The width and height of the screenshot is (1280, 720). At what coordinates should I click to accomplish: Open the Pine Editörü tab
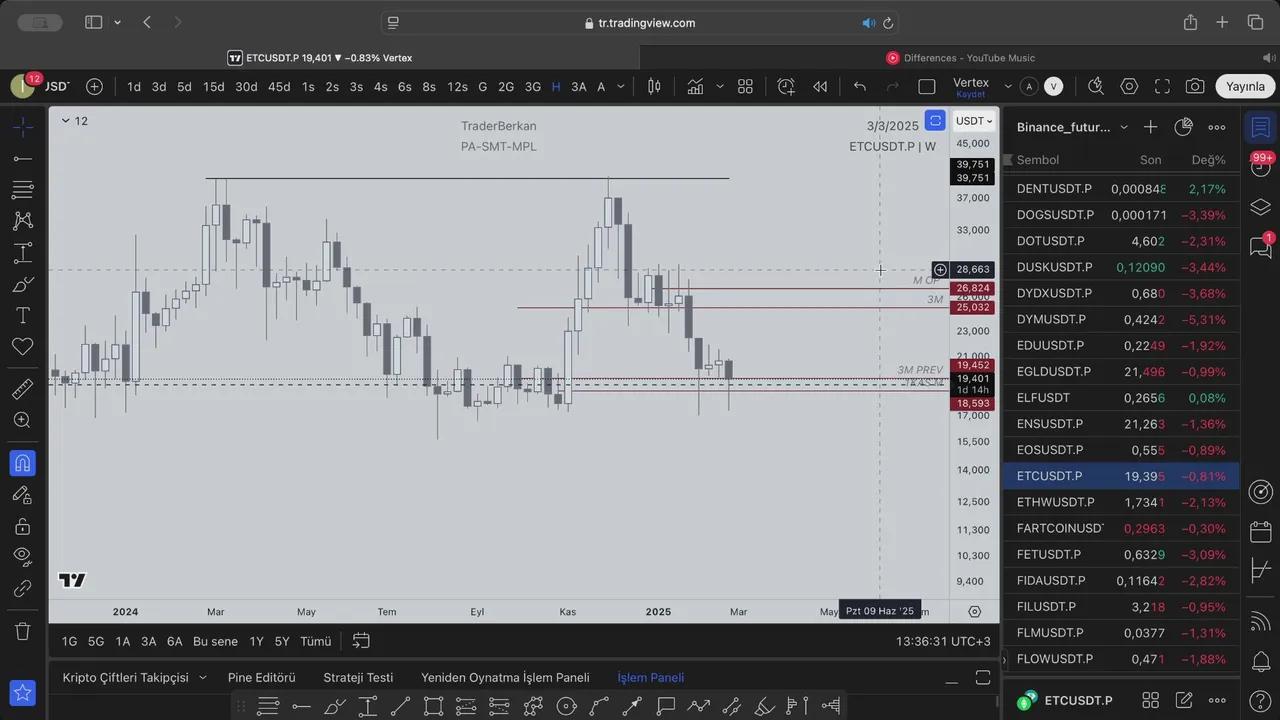(x=261, y=677)
